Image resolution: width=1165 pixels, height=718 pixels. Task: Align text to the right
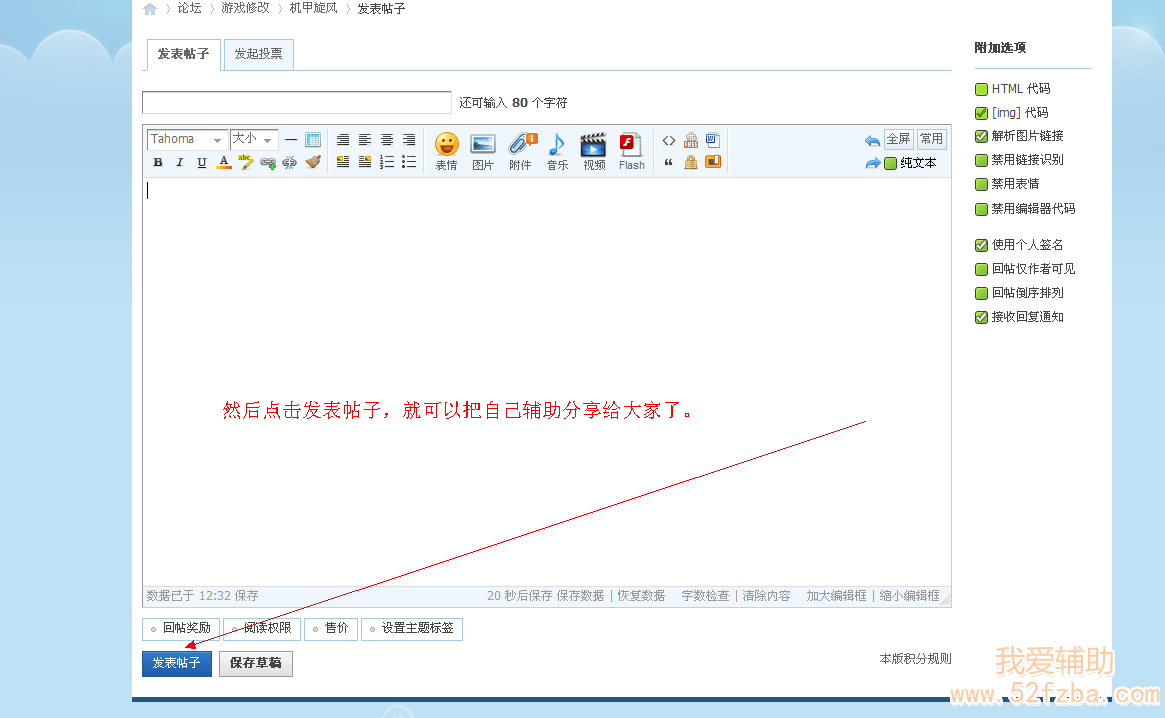409,140
